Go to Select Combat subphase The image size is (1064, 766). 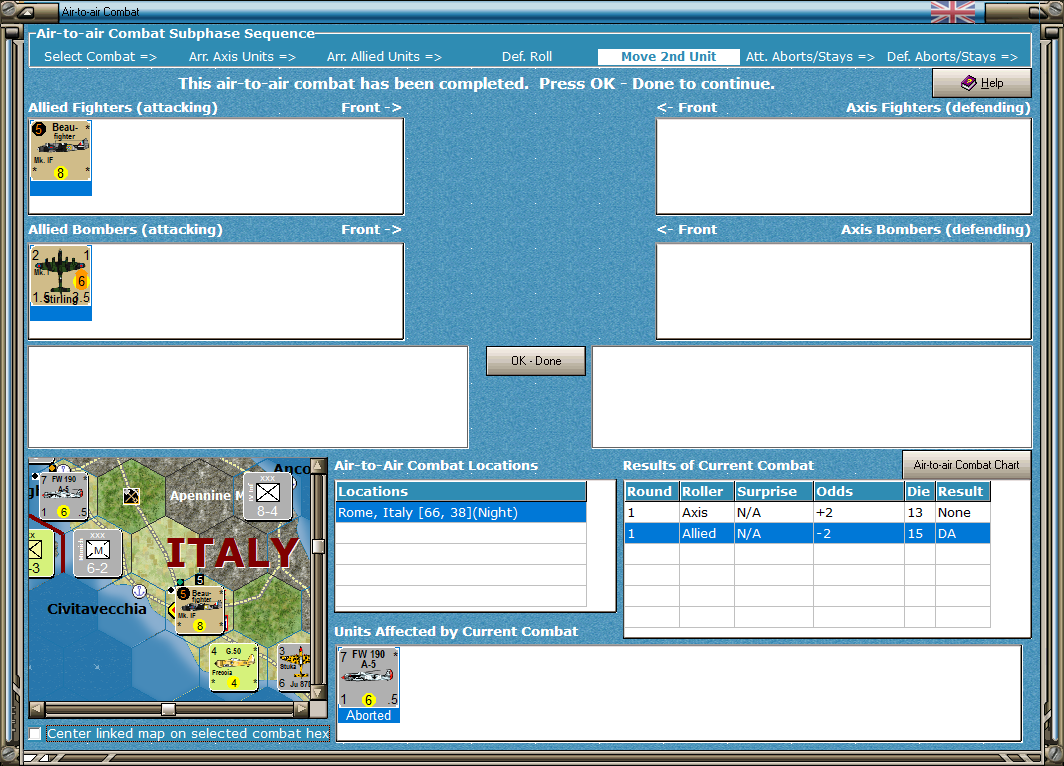pos(100,57)
